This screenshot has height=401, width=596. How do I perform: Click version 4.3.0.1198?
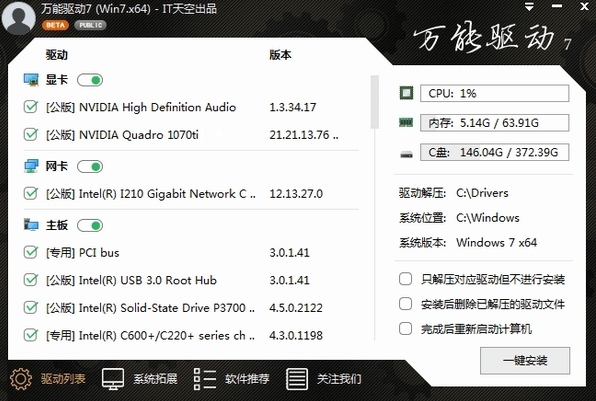[x=296, y=336]
